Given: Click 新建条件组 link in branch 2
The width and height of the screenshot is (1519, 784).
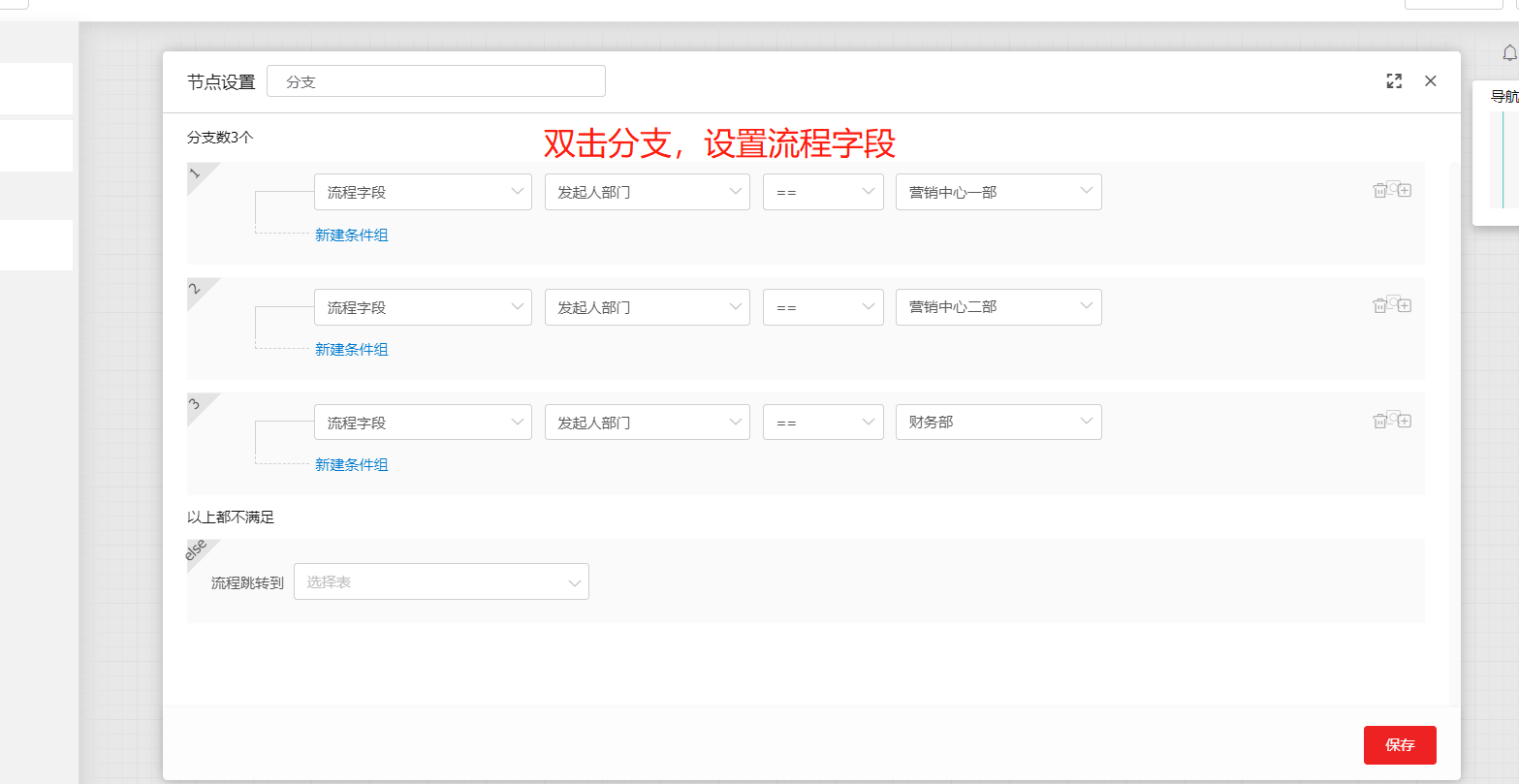Looking at the screenshot, I should [352, 349].
